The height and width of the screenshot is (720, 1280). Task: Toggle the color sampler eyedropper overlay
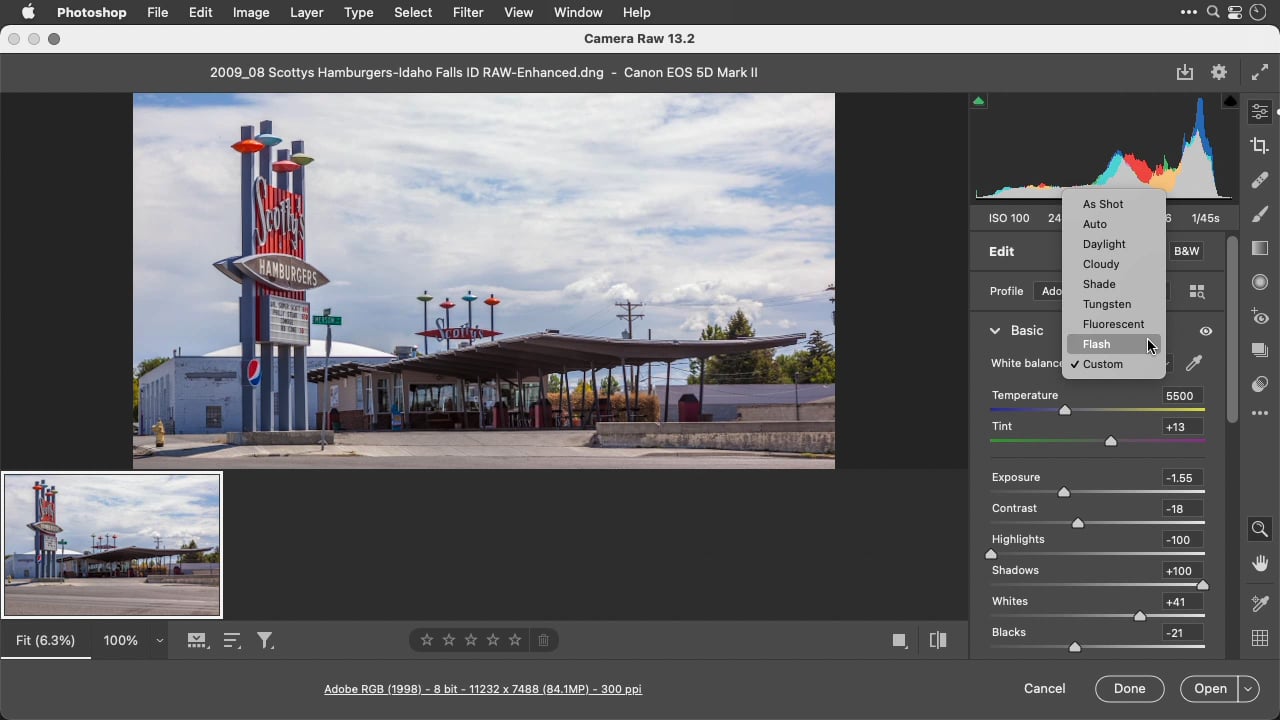(x=1260, y=603)
